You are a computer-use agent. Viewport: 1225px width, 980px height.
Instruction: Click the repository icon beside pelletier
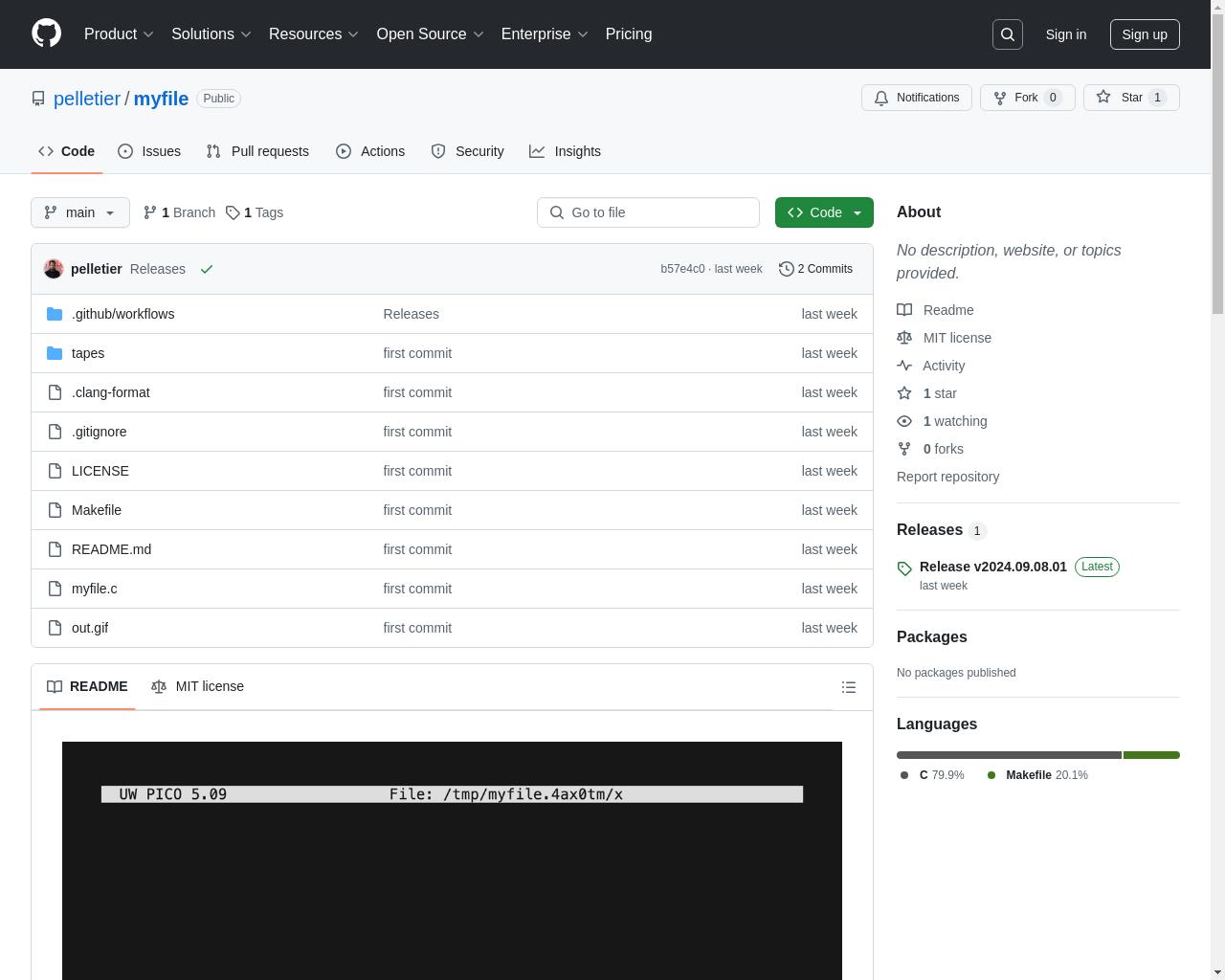pos(38,99)
